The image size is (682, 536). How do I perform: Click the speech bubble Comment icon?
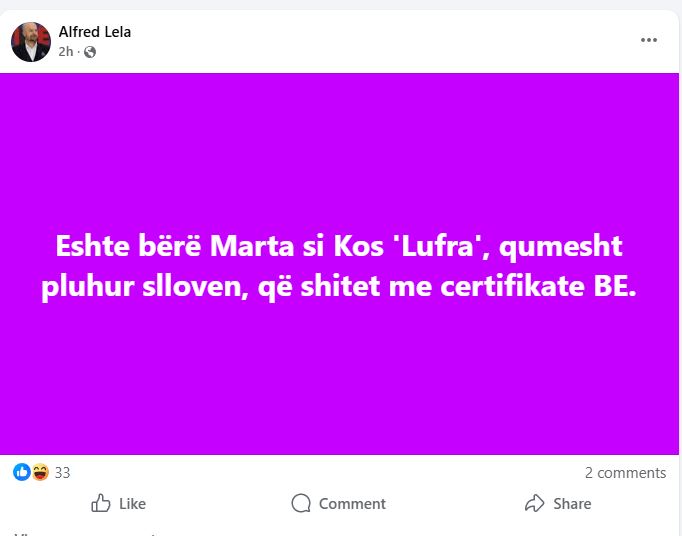(301, 503)
